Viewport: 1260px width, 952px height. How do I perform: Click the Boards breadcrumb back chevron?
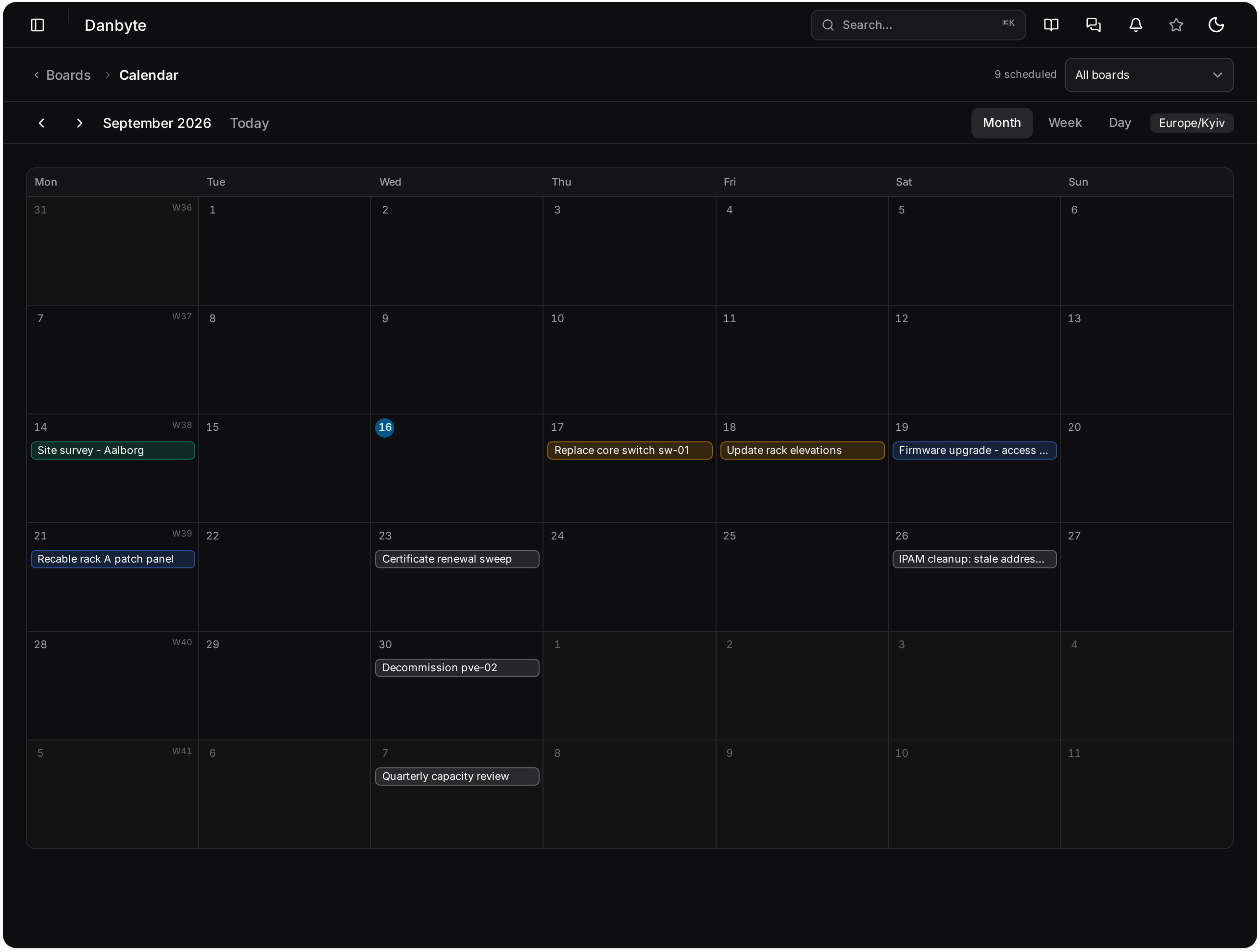(x=37, y=75)
